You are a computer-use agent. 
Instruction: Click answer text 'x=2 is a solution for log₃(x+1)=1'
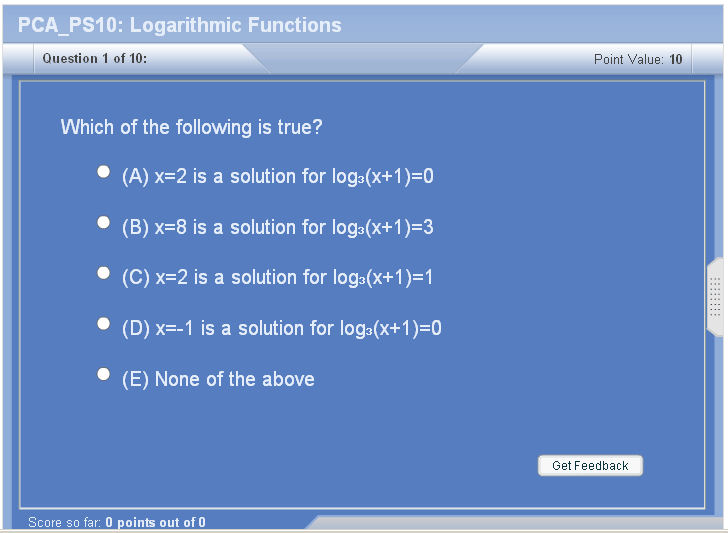coord(294,278)
